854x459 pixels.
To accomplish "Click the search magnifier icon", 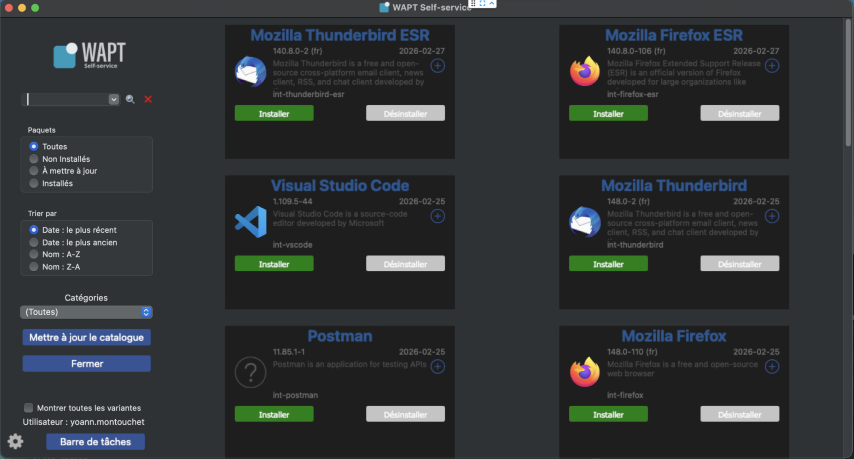I will 130,100.
